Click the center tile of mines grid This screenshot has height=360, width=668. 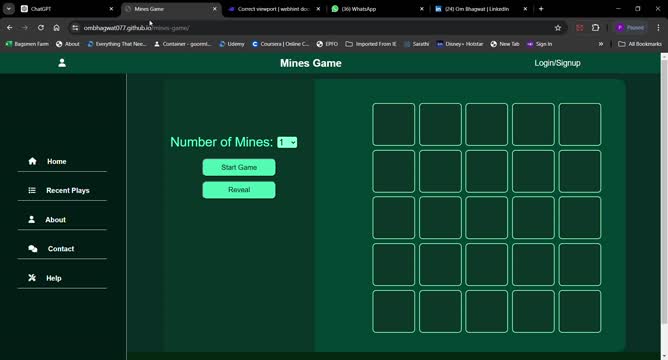pyautogui.click(x=487, y=218)
